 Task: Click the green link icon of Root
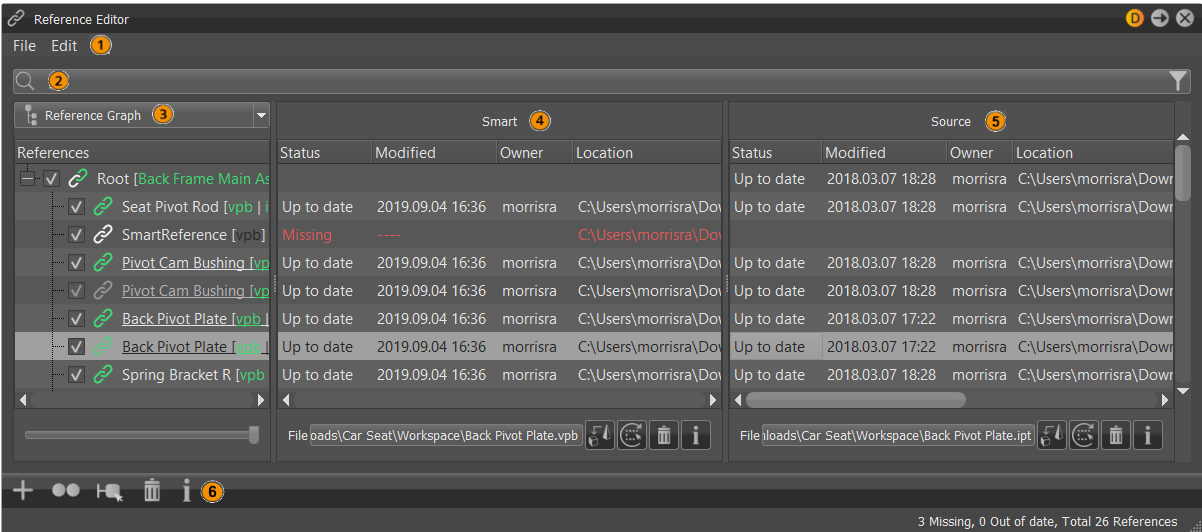coord(78,179)
